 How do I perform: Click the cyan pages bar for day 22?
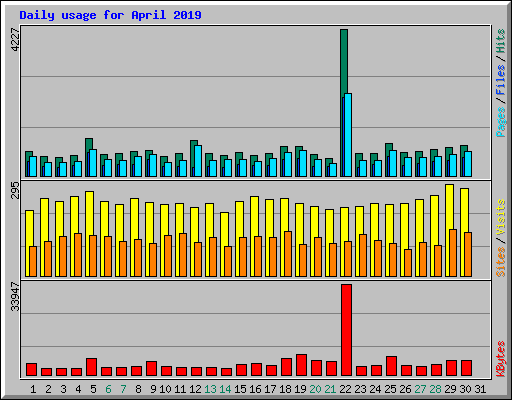click(348, 135)
